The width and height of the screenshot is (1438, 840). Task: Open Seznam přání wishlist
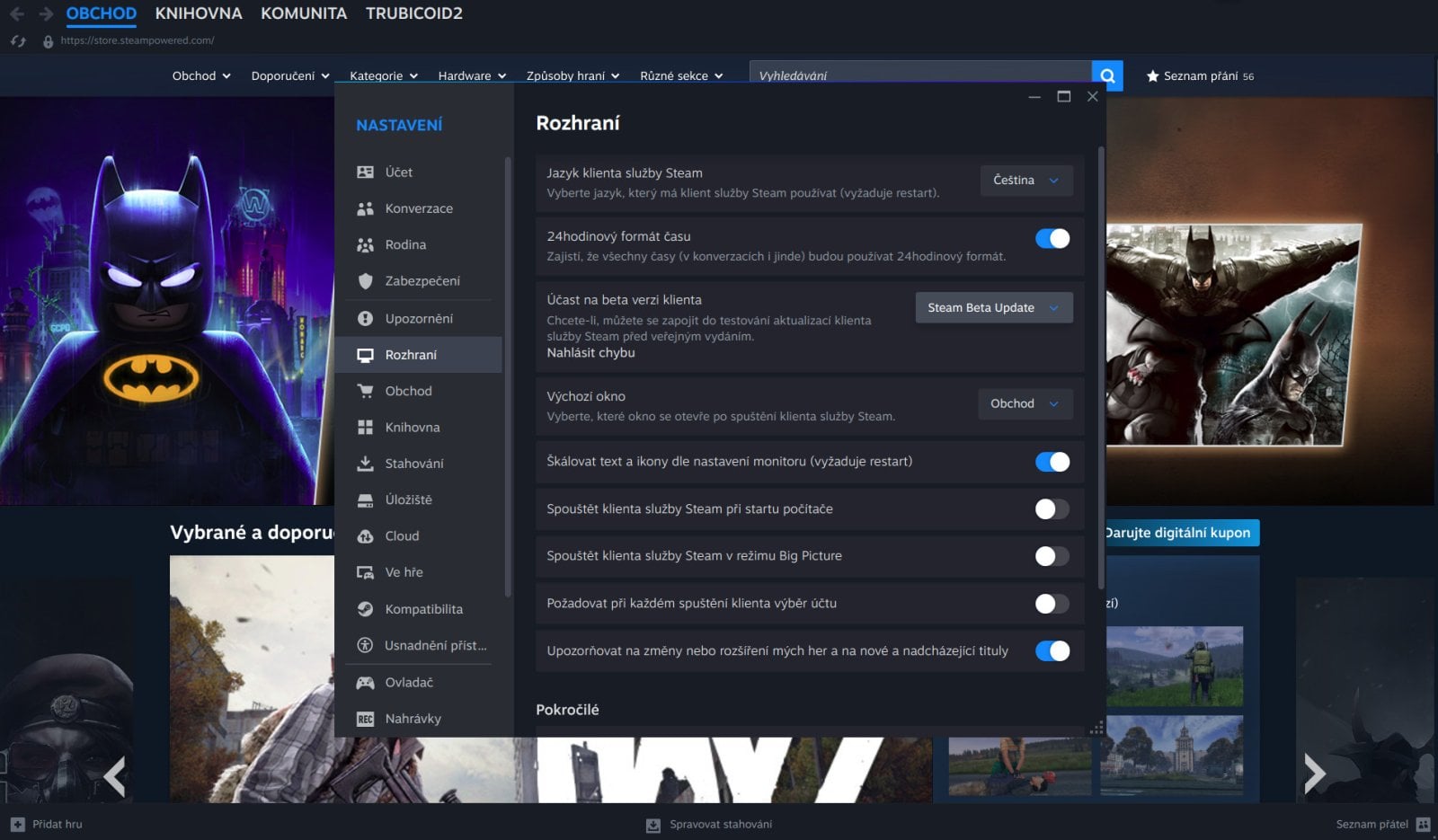pyautogui.click(x=1200, y=76)
